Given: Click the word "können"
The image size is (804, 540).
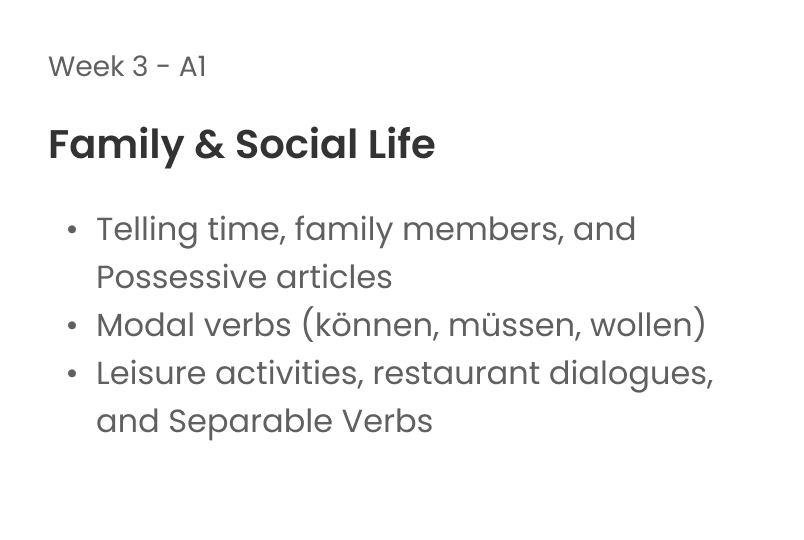Looking at the screenshot, I should click(x=371, y=325).
